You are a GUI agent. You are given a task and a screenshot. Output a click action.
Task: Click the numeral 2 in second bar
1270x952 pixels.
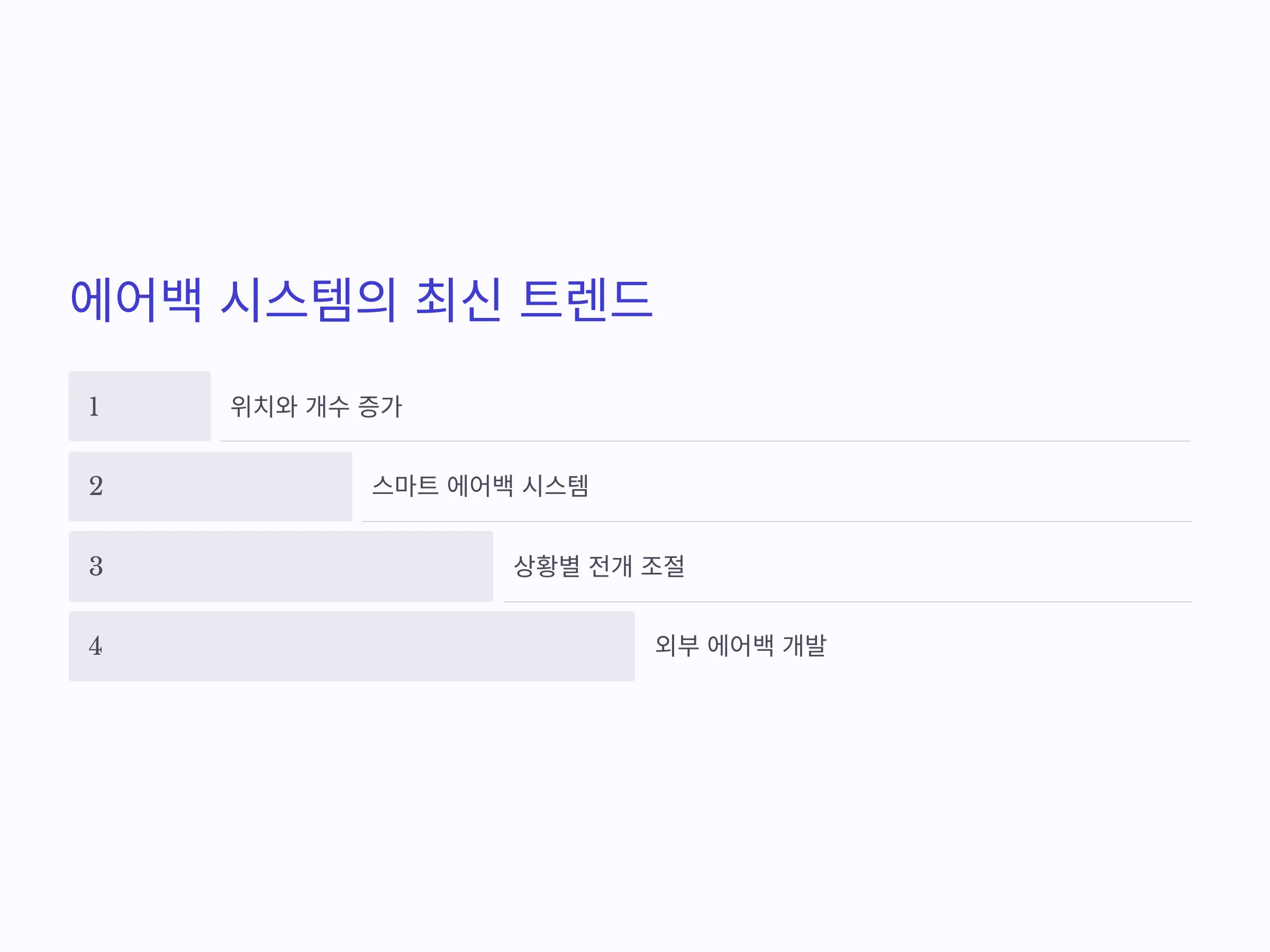pyautogui.click(x=96, y=486)
